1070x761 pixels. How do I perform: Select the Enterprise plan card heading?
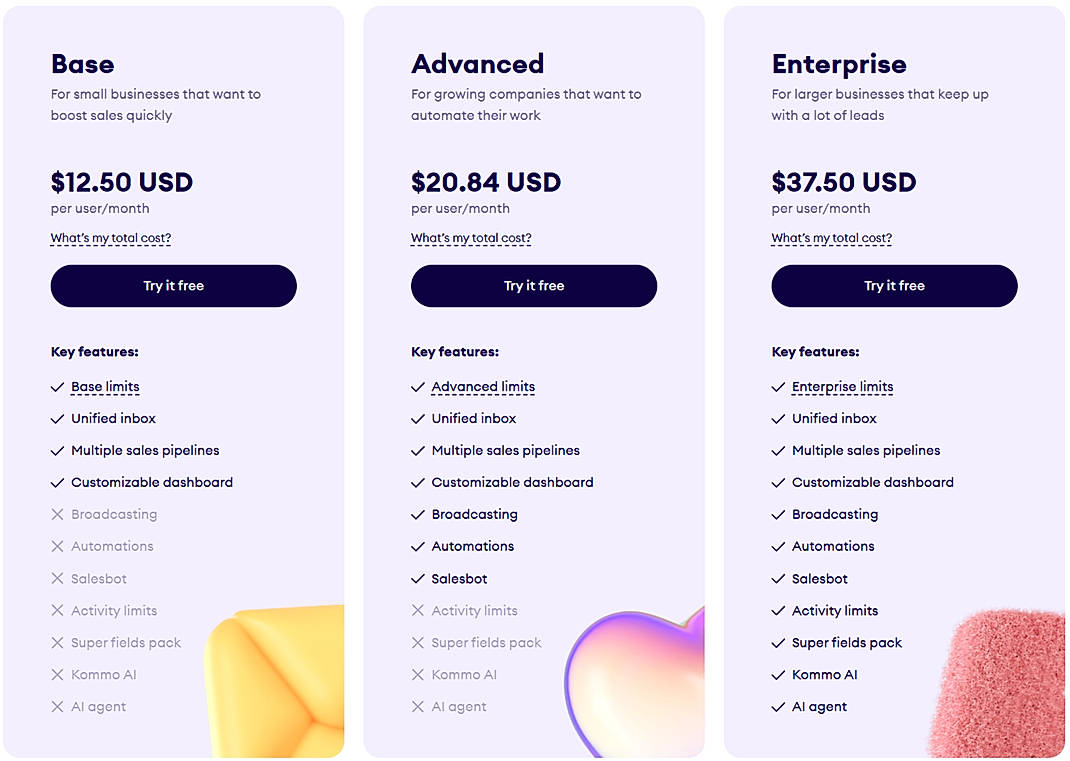839,64
